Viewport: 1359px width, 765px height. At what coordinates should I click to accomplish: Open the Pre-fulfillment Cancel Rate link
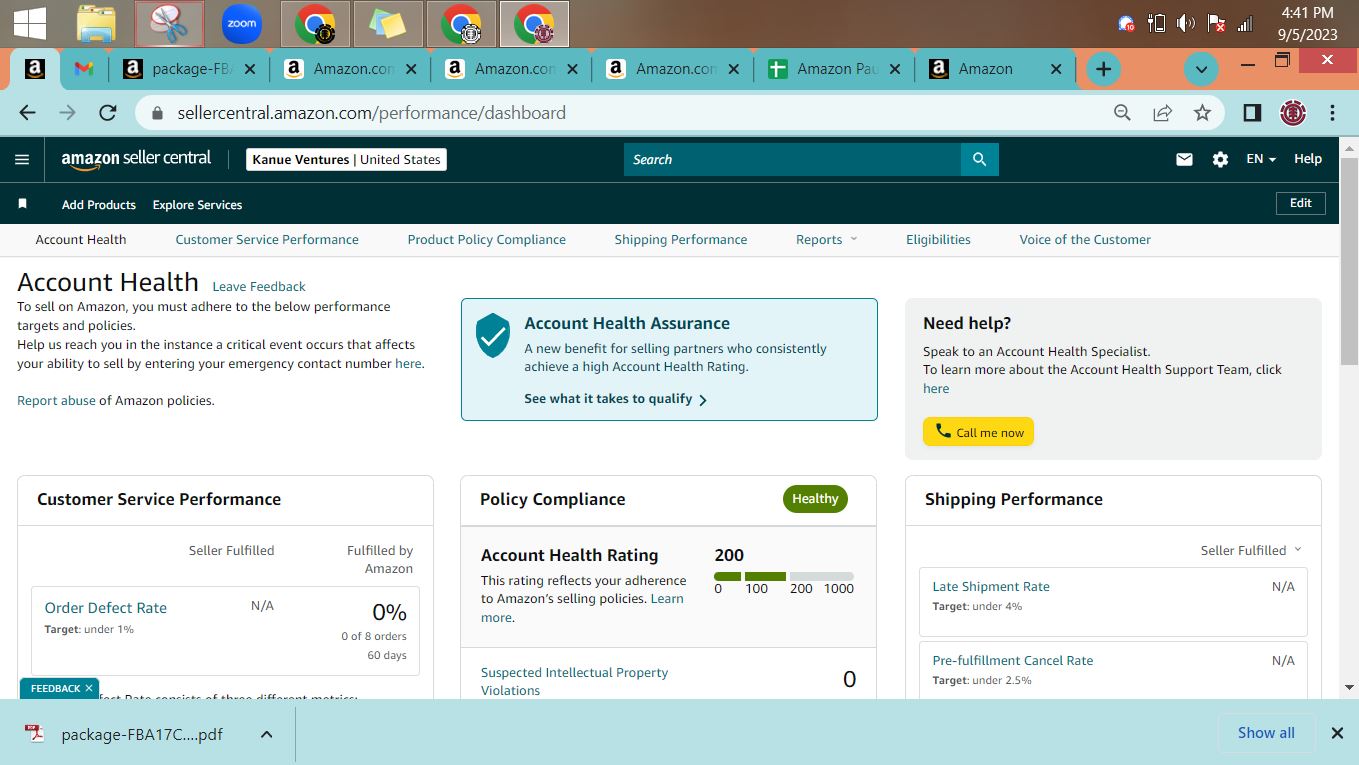point(1013,660)
